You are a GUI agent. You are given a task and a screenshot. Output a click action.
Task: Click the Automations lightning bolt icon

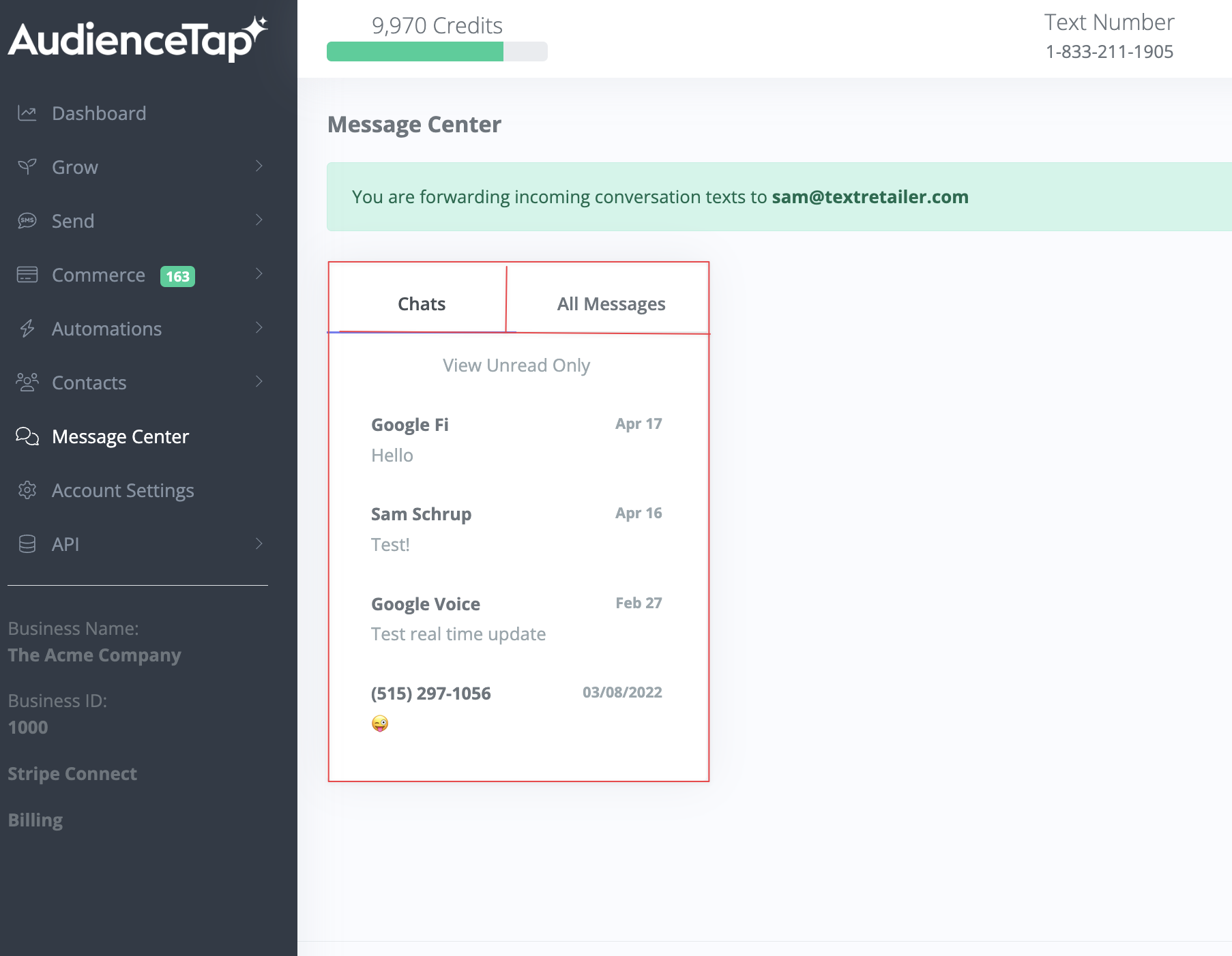pyautogui.click(x=27, y=328)
